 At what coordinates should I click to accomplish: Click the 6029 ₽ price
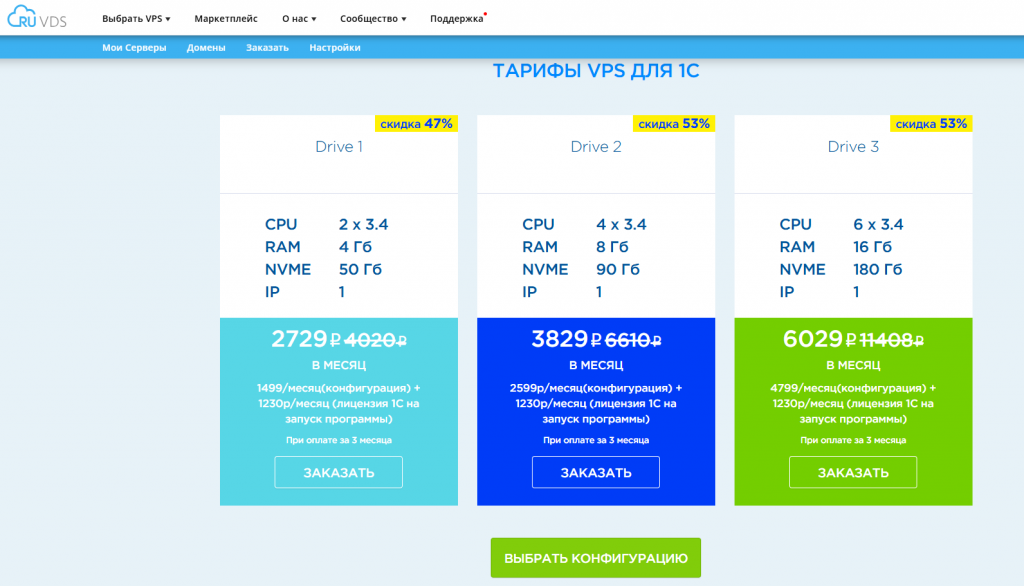pos(819,339)
